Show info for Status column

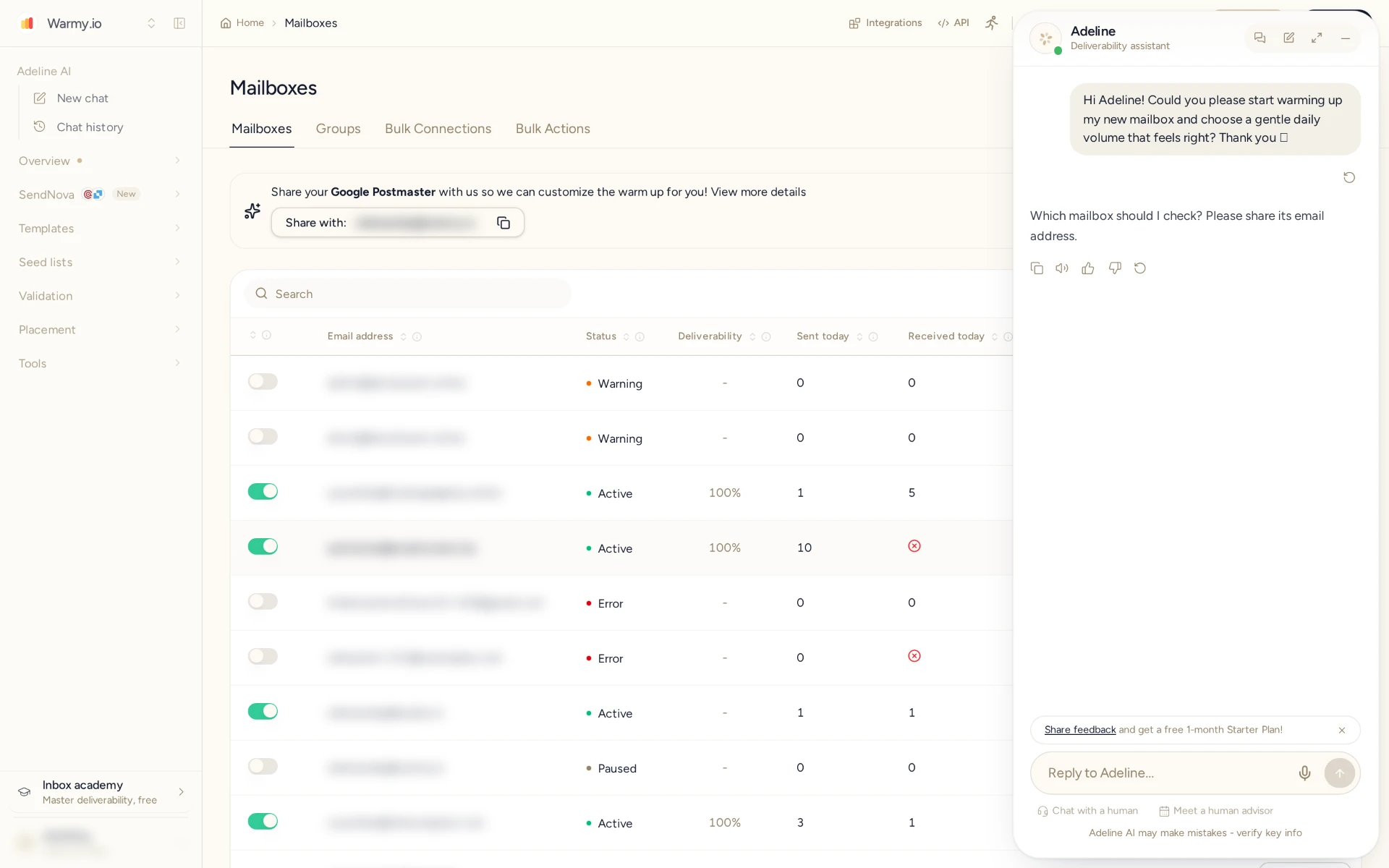pyautogui.click(x=640, y=337)
